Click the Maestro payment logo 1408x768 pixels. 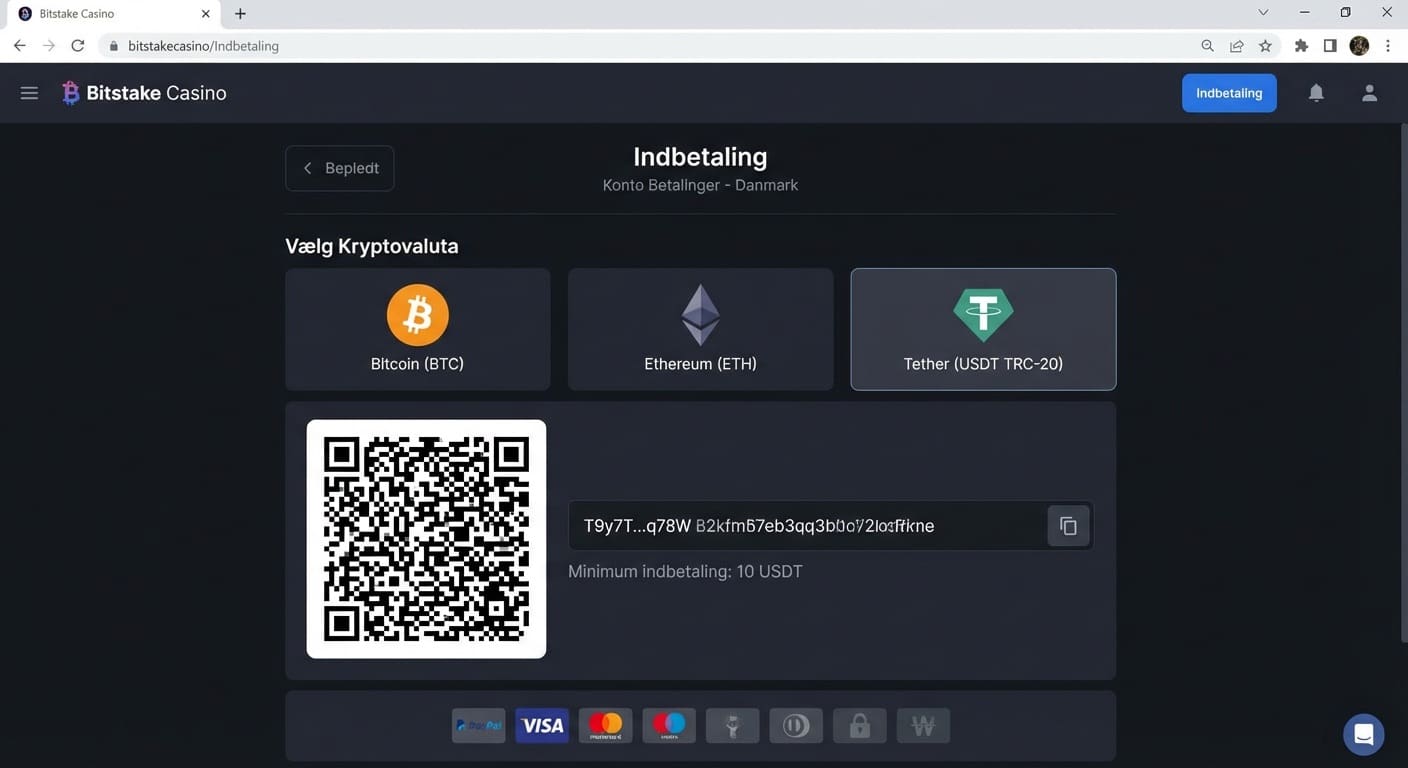click(668, 725)
